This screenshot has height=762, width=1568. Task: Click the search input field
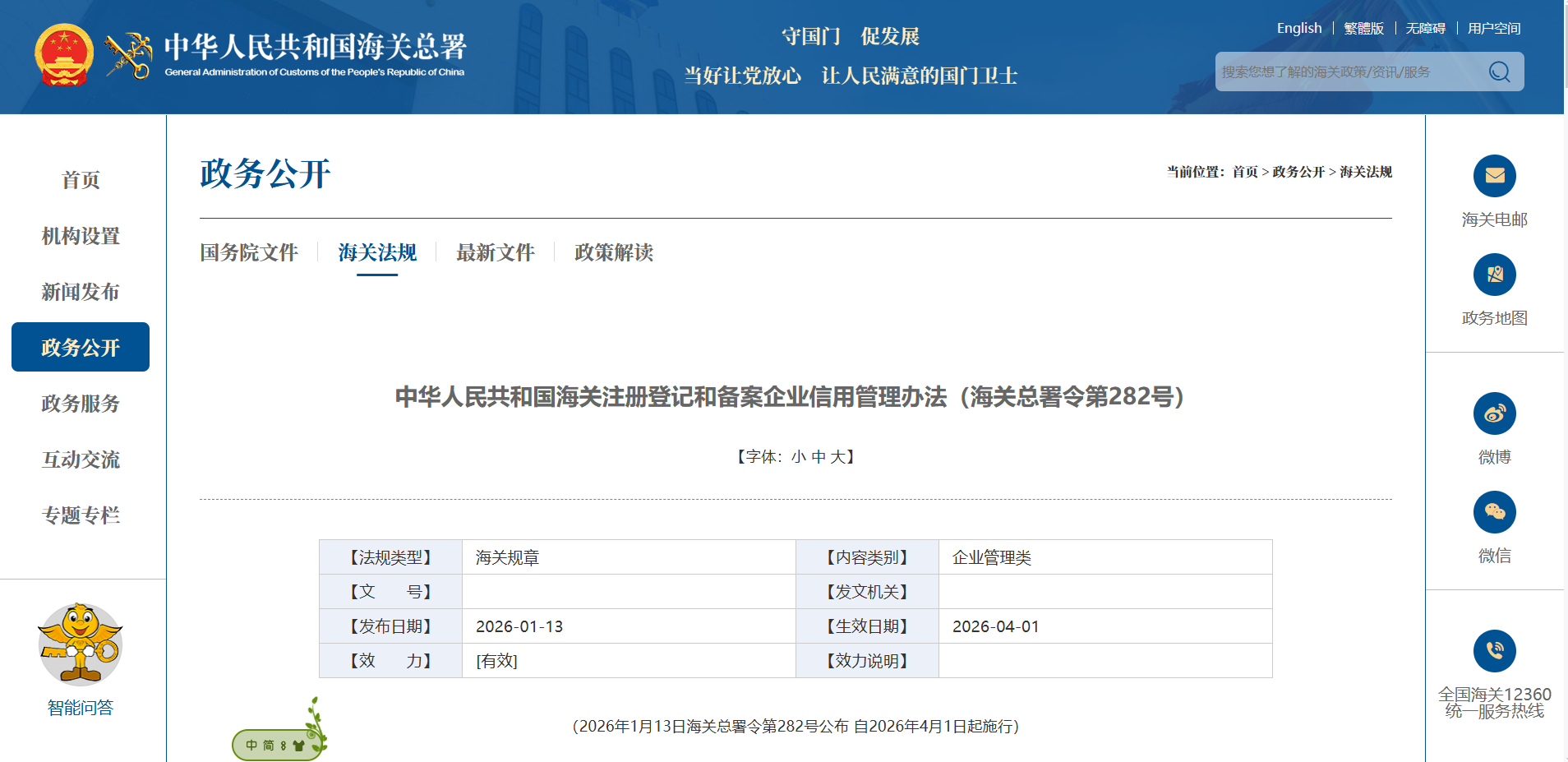point(1348,72)
